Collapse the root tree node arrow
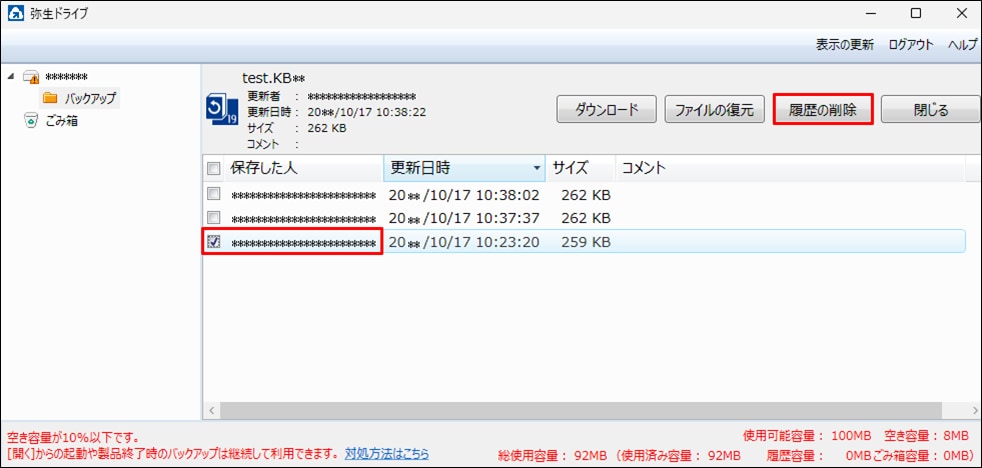Screen dimensions: 982x468 click(x=11, y=77)
